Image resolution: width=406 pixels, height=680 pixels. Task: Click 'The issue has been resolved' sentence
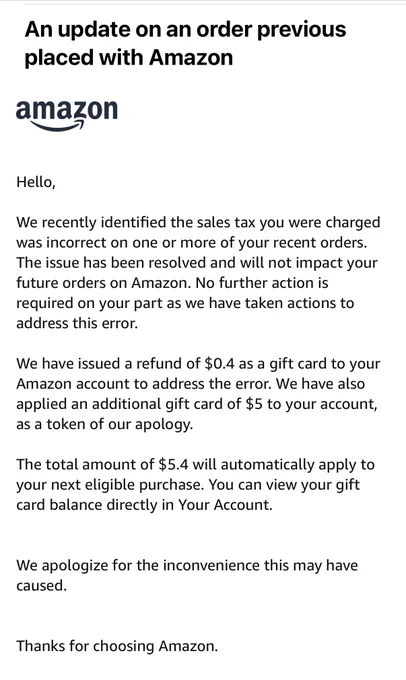(111, 262)
